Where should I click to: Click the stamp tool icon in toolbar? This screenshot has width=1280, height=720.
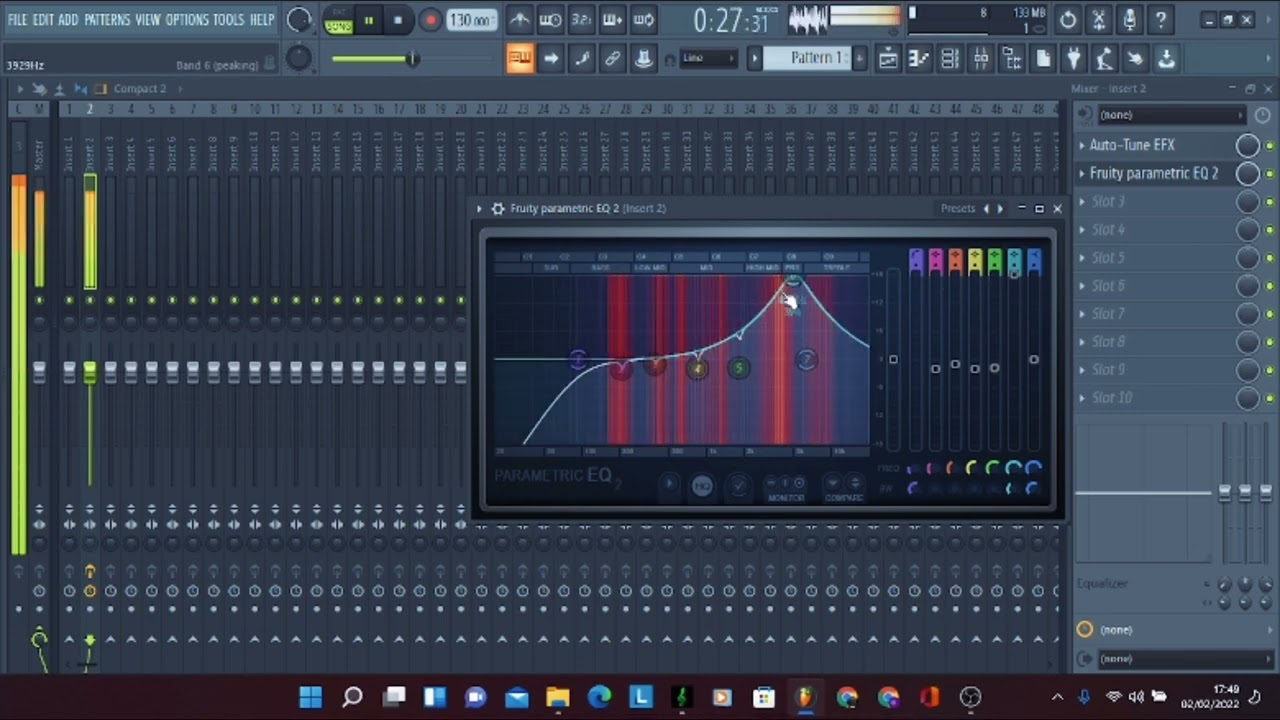pos(644,59)
